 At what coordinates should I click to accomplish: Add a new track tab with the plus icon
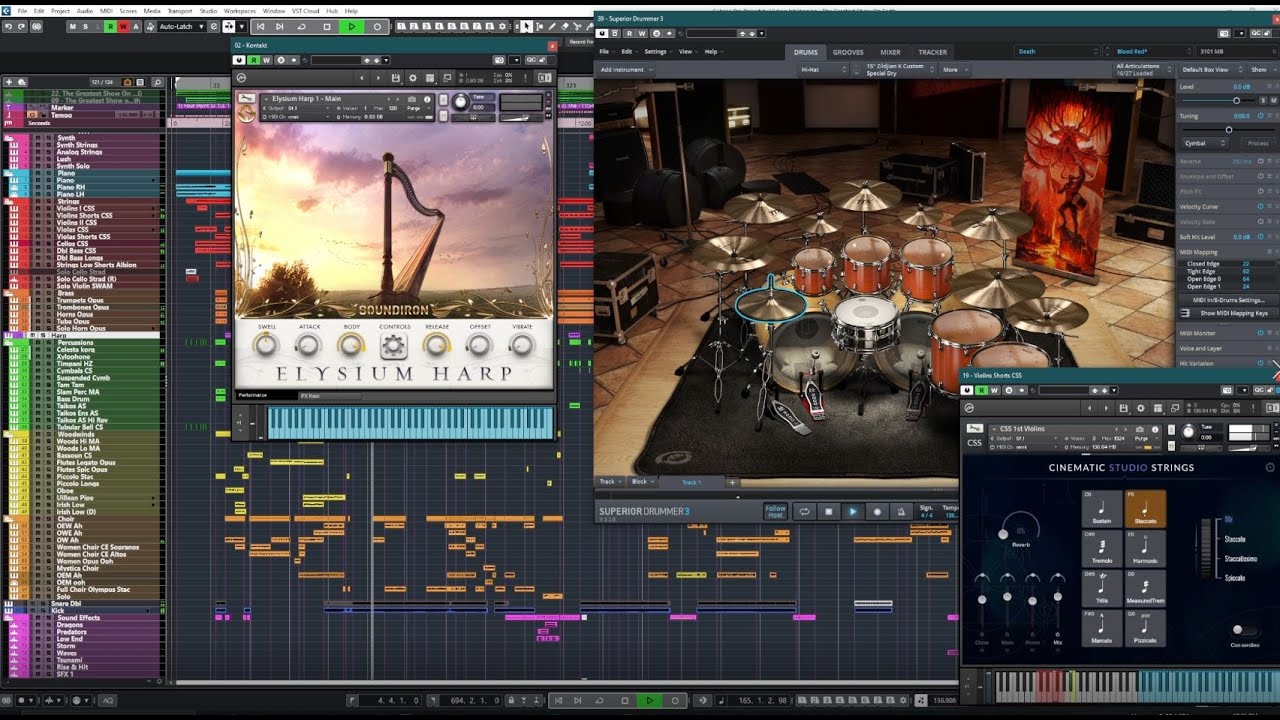tap(733, 482)
